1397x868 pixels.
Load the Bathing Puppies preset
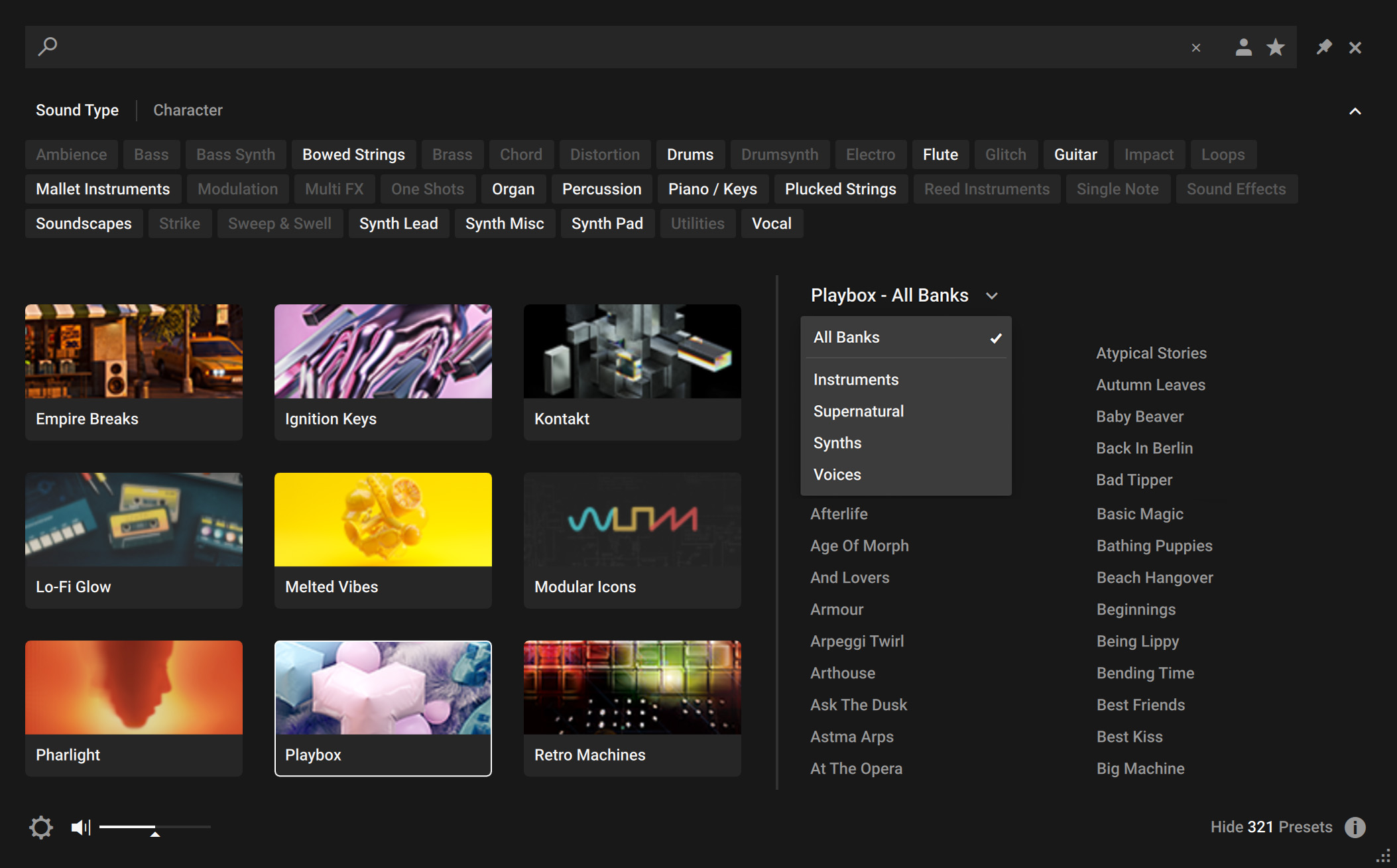[x=1154, y=546]
